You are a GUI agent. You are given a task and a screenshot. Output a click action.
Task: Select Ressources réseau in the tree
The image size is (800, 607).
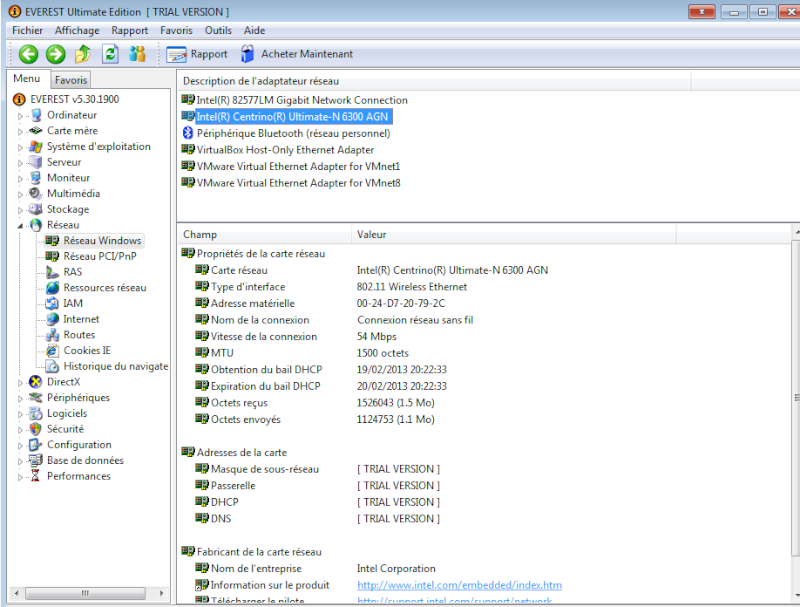pos(105,288)
